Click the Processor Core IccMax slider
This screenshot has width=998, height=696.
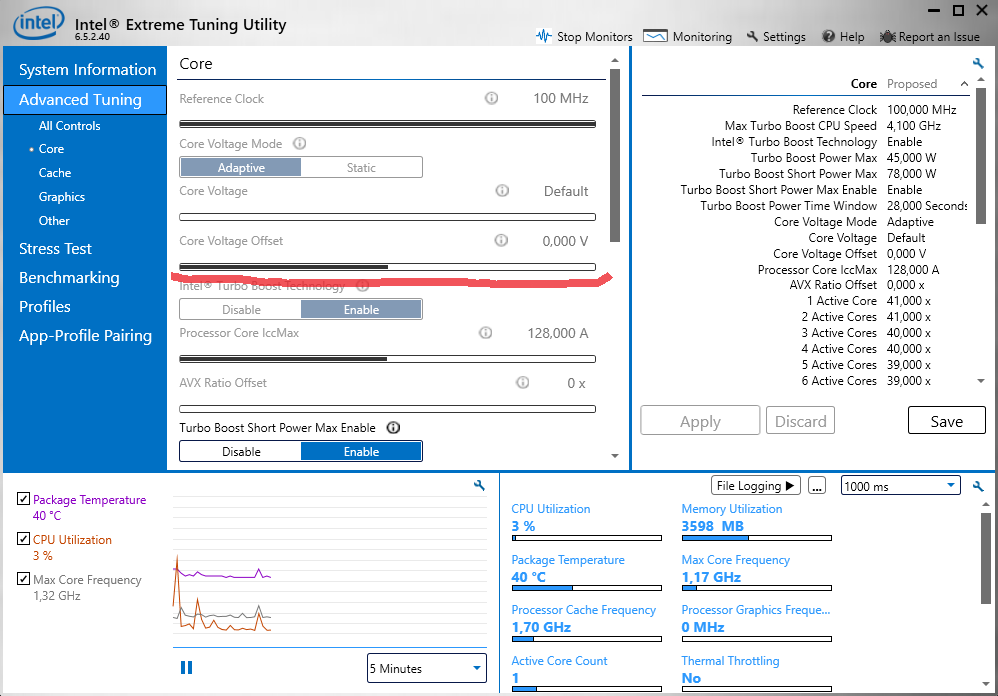(388, 359)
